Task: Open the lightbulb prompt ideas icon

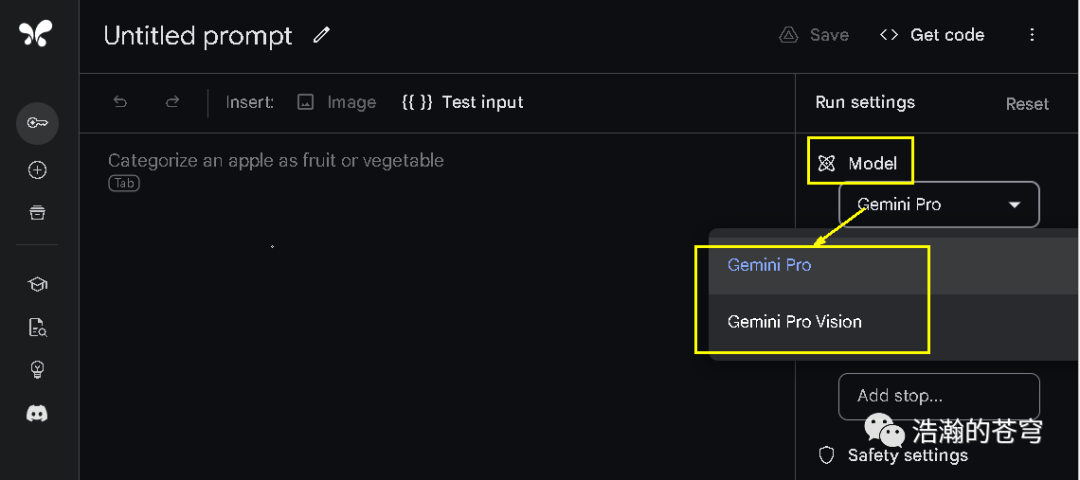Action: (37, 370)
